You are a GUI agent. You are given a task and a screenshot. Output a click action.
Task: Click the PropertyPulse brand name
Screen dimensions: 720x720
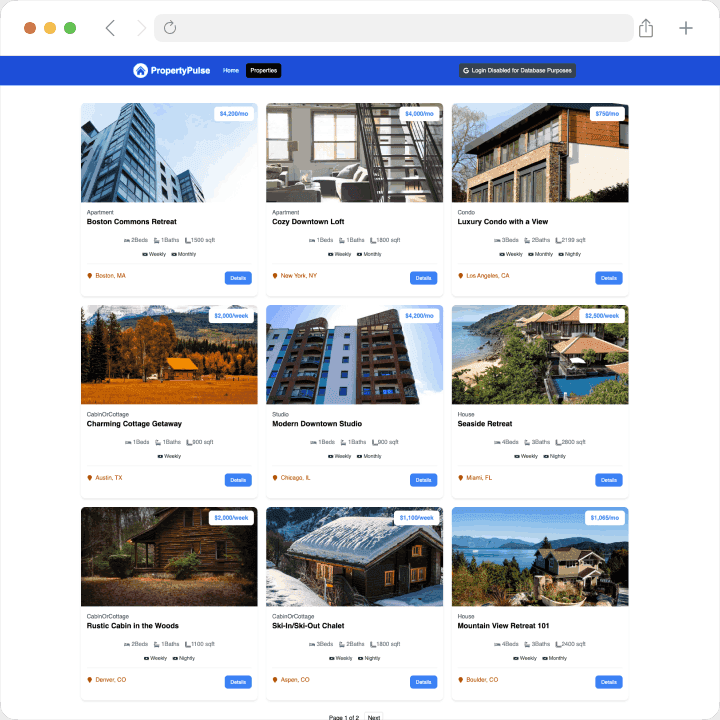(x=180, y=70)
